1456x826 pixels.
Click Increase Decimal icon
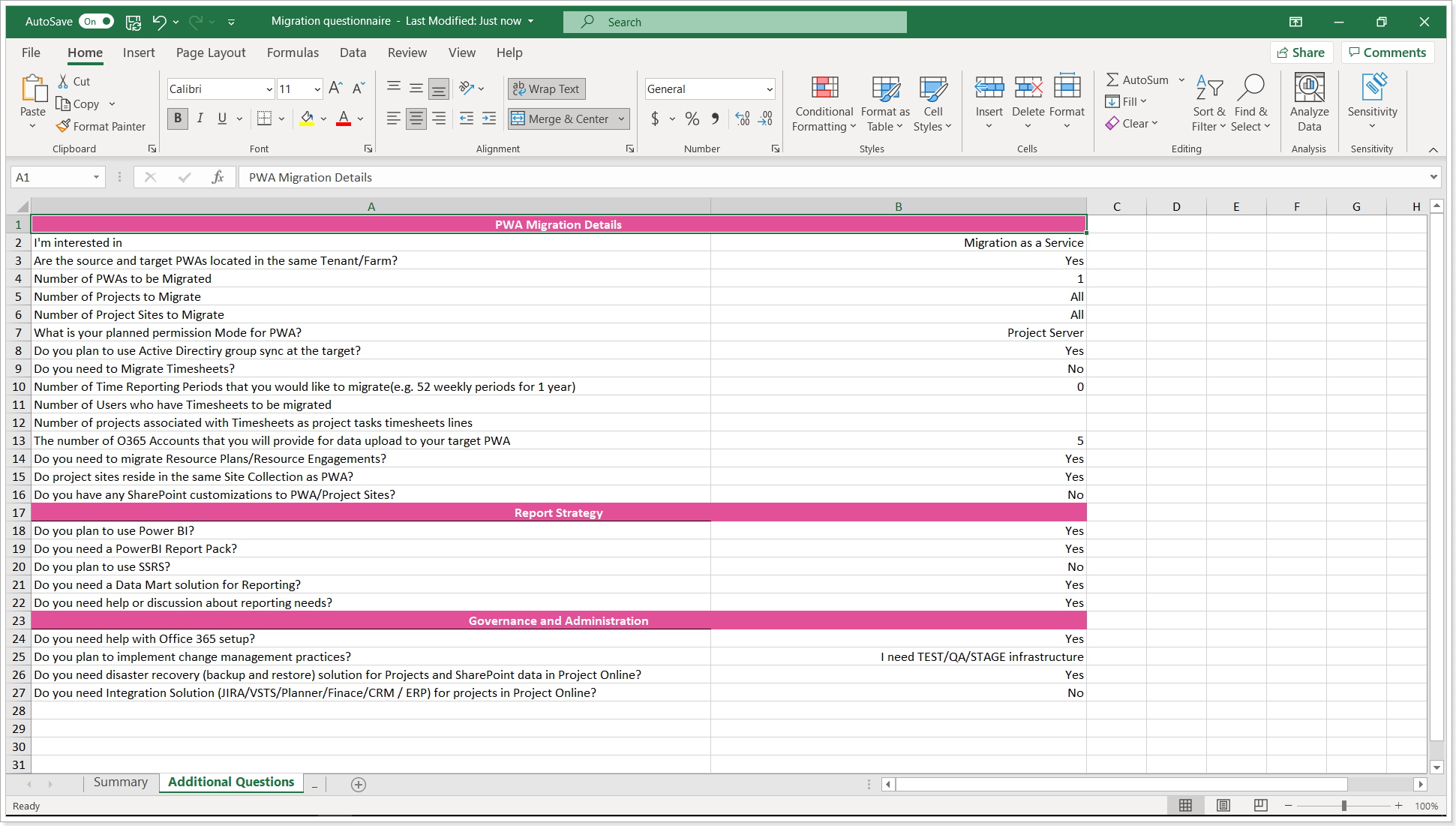(x=743, y=119)
